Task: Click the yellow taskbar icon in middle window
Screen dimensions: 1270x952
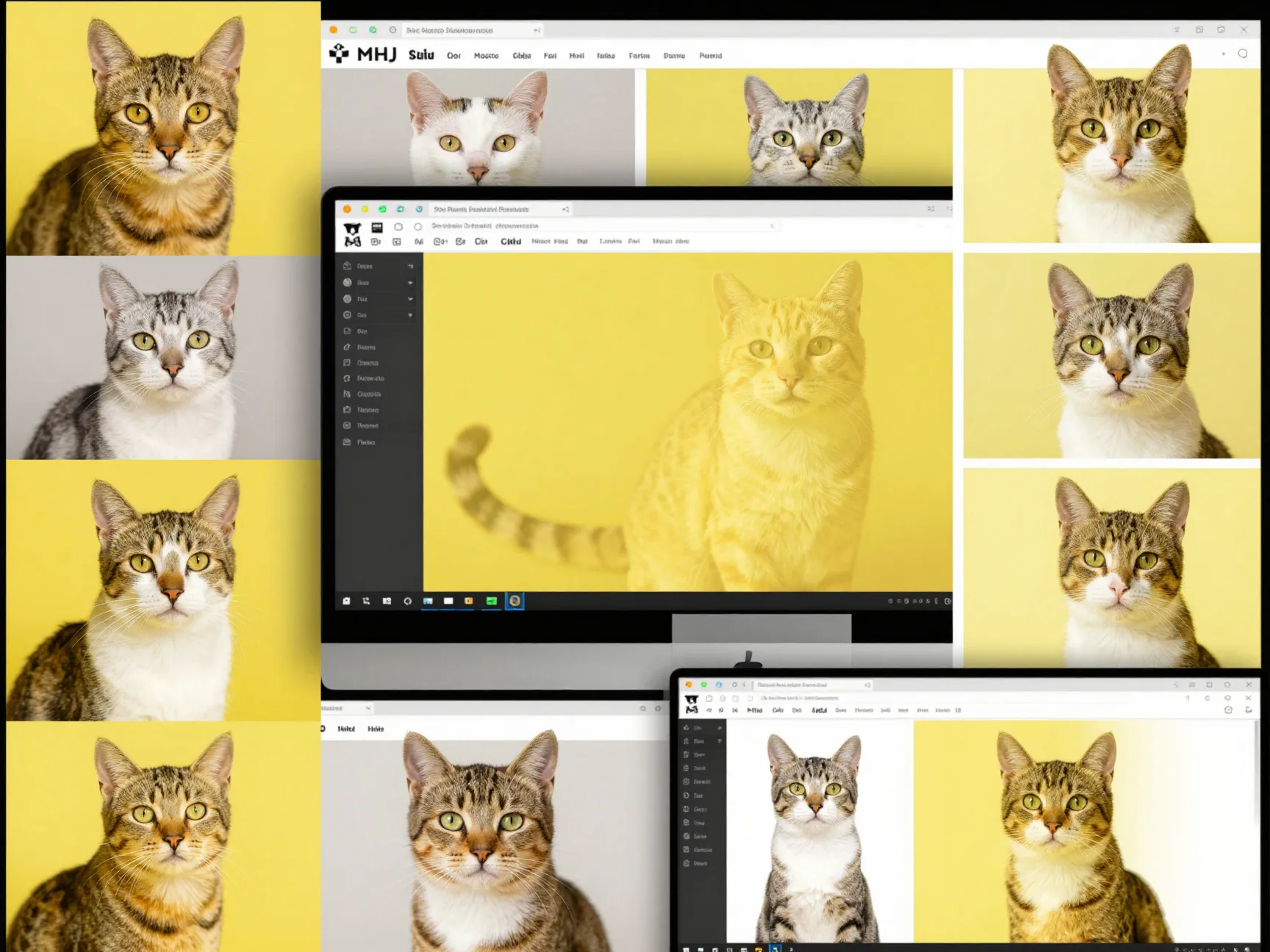Action: (468, 601)
